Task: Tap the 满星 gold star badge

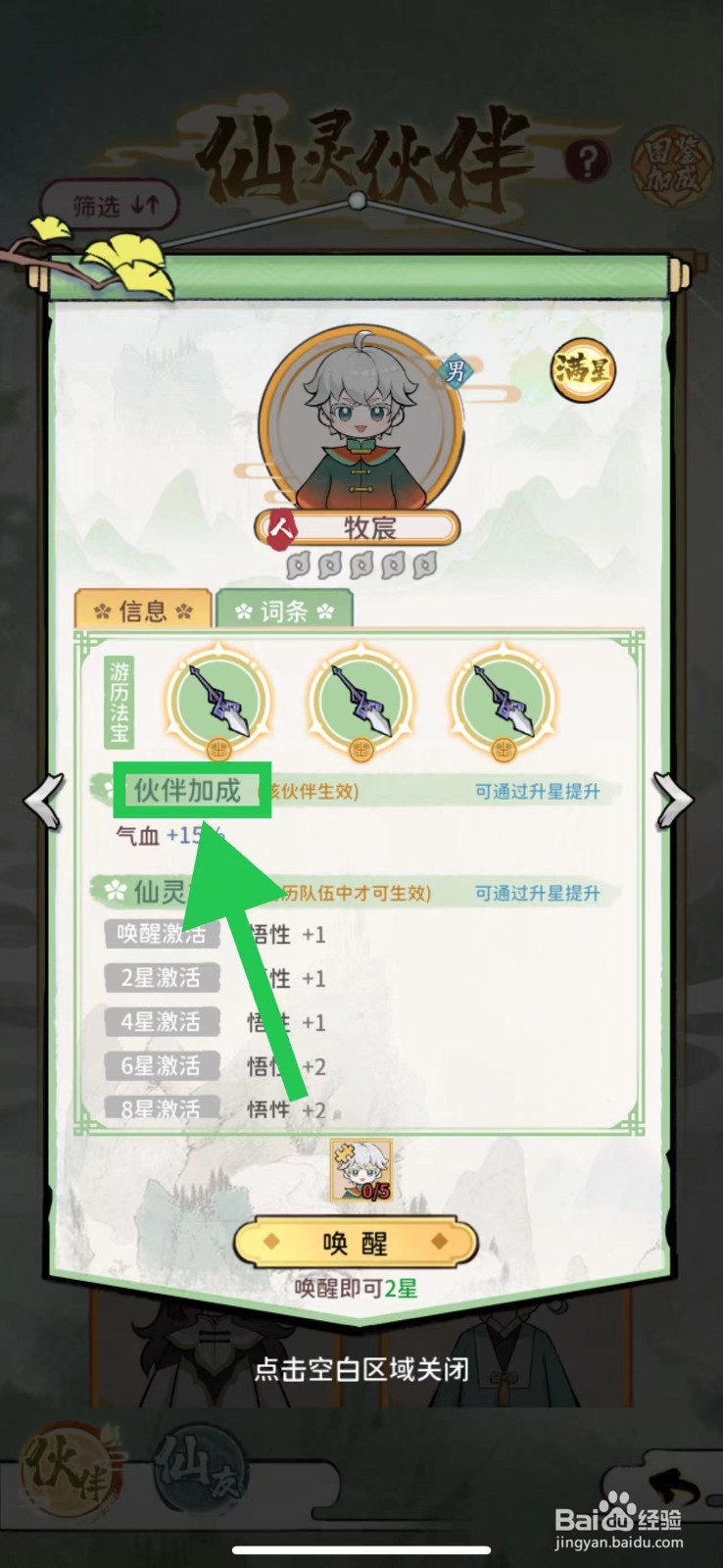Action: 584,371
